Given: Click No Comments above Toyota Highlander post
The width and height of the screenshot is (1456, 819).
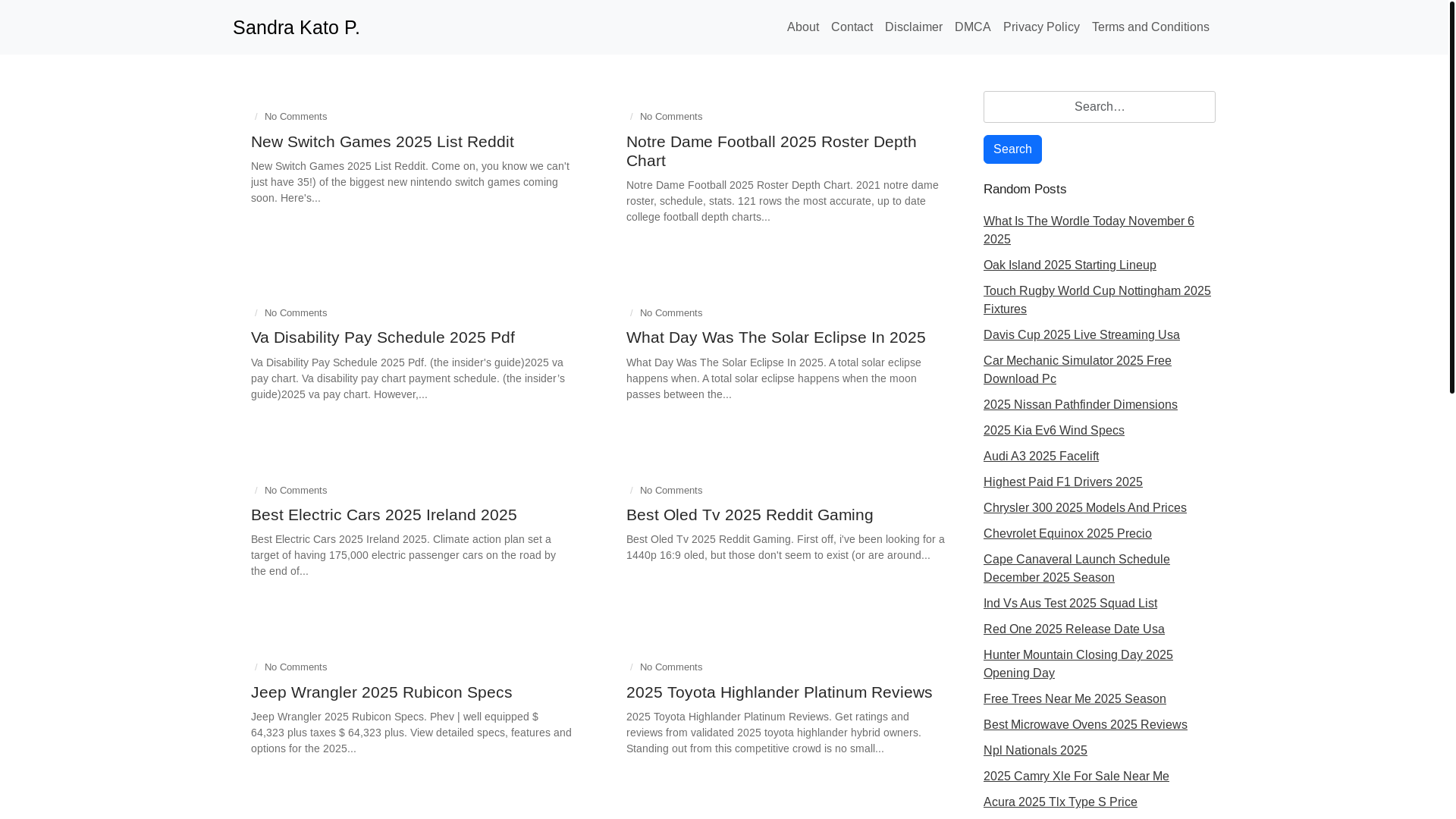Looking at the screenshot, I should point(671,667).
